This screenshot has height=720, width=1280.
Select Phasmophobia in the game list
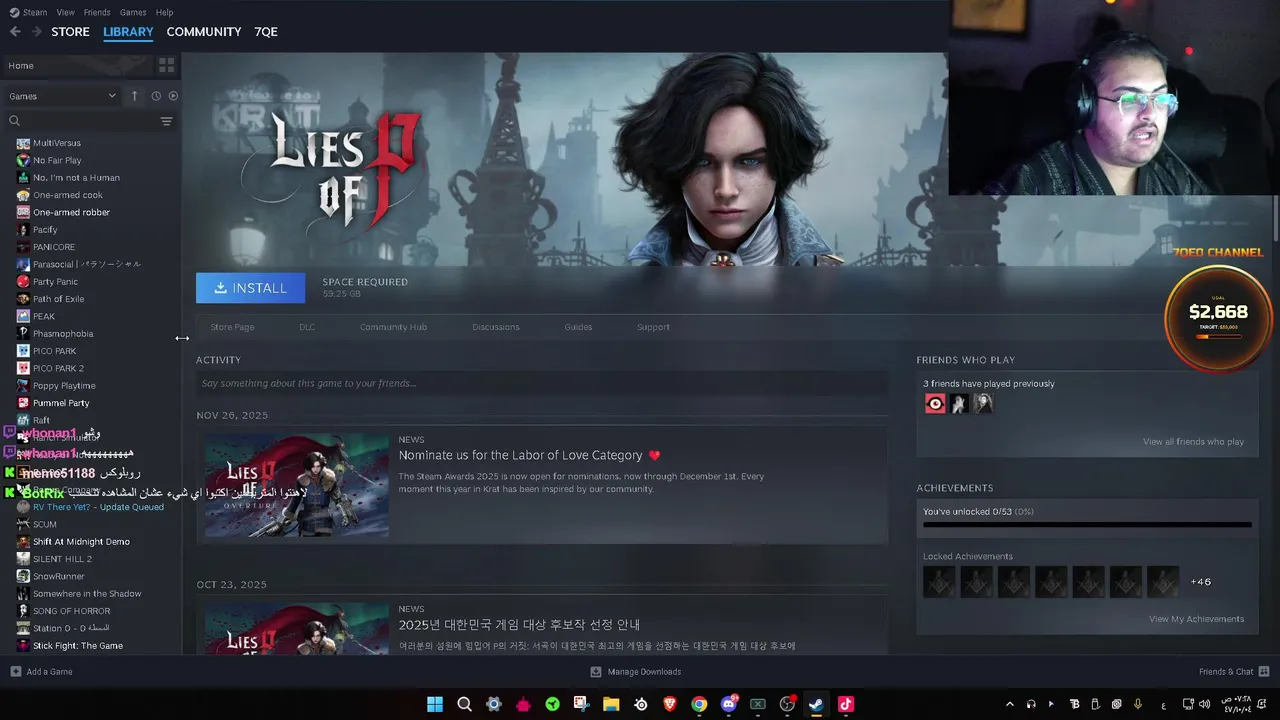62,334
